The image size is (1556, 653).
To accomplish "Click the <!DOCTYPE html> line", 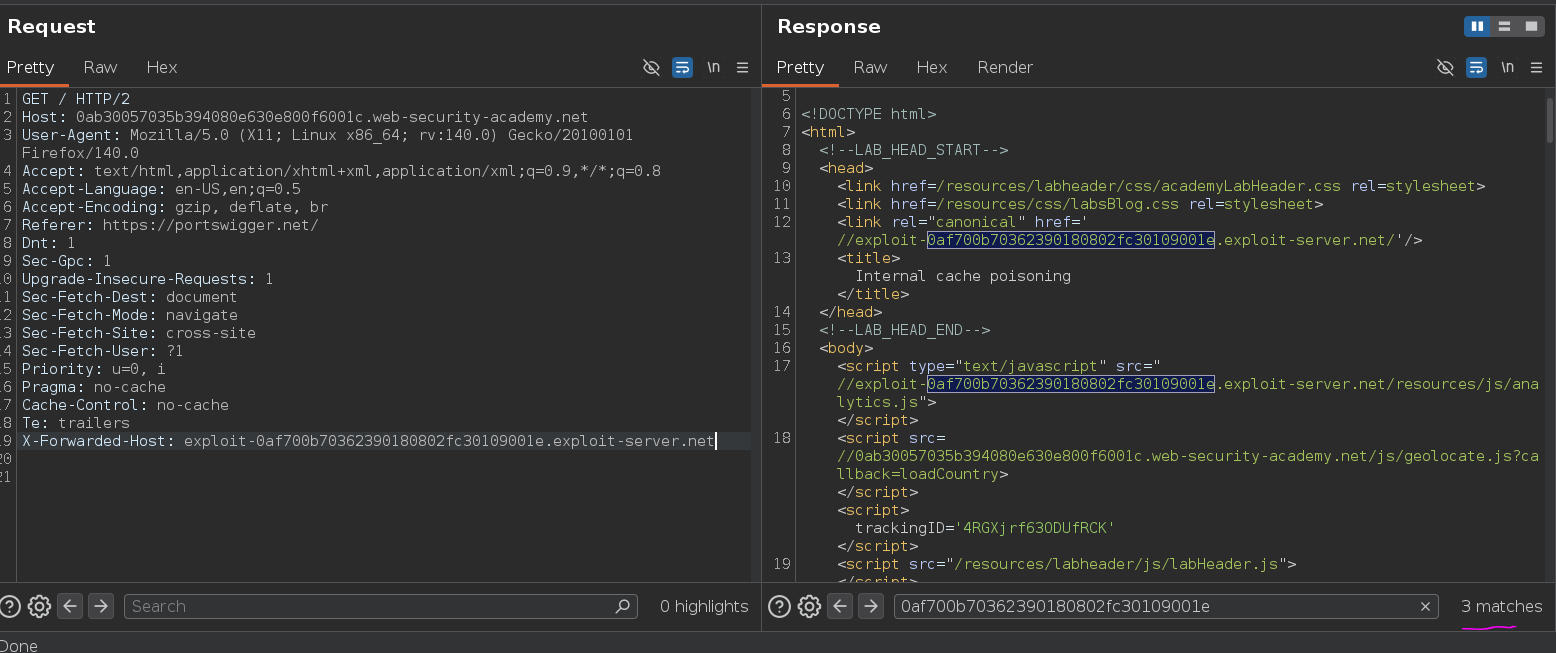I will click(868, 114).
